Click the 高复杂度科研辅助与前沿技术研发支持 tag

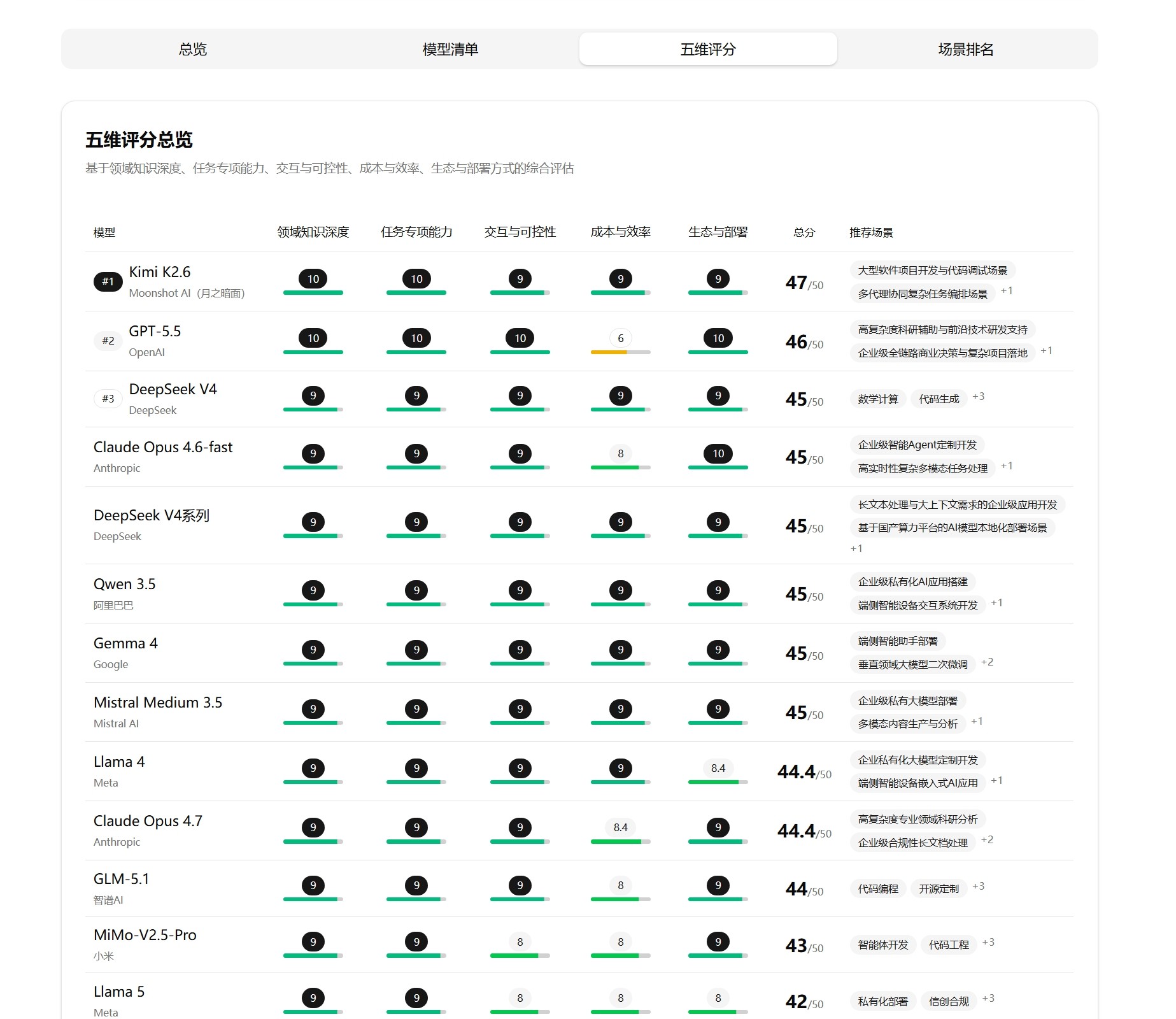point(943,329)
